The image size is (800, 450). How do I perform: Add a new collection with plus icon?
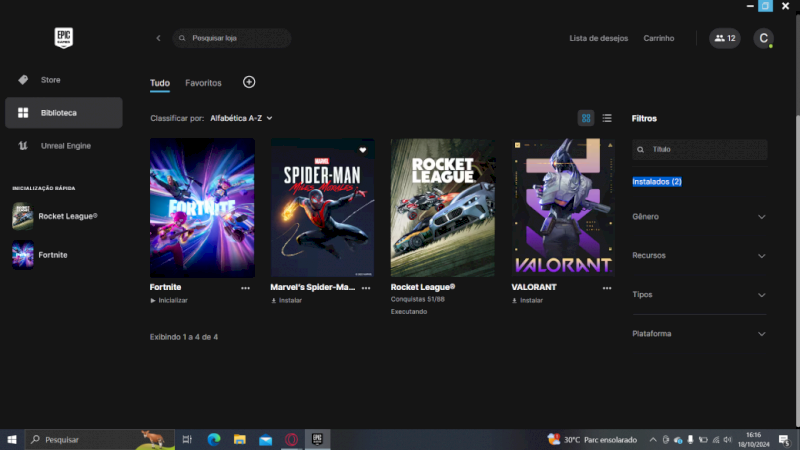point(249,82)
